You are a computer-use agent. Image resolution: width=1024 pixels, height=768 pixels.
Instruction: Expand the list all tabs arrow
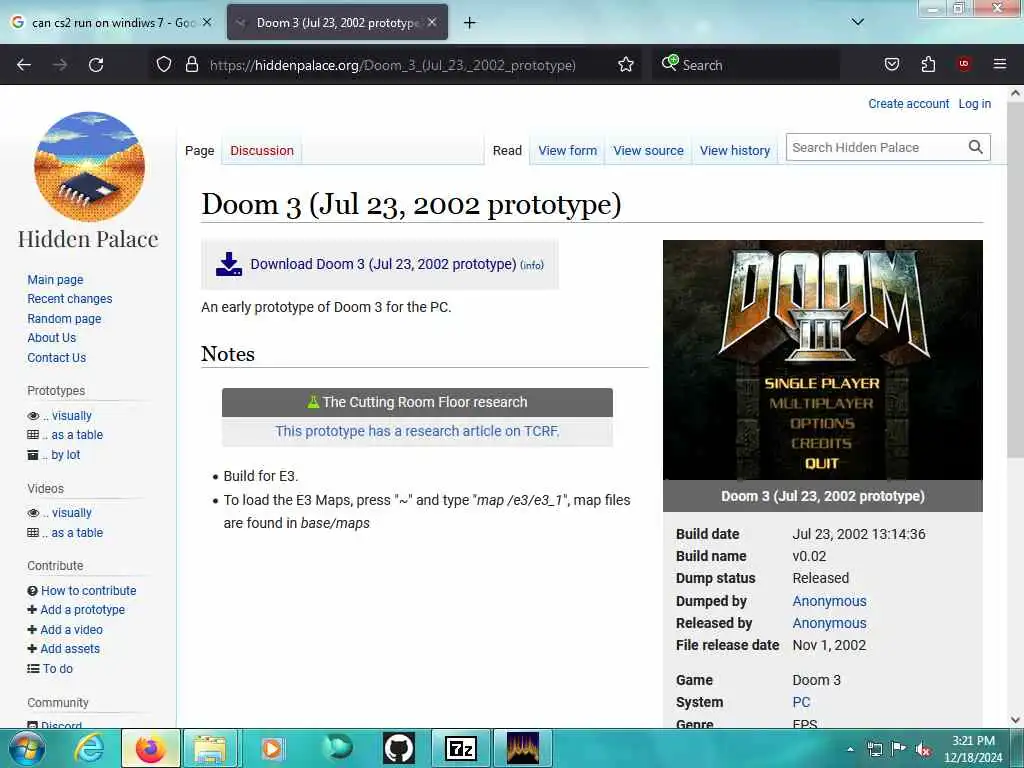point(857,22)
